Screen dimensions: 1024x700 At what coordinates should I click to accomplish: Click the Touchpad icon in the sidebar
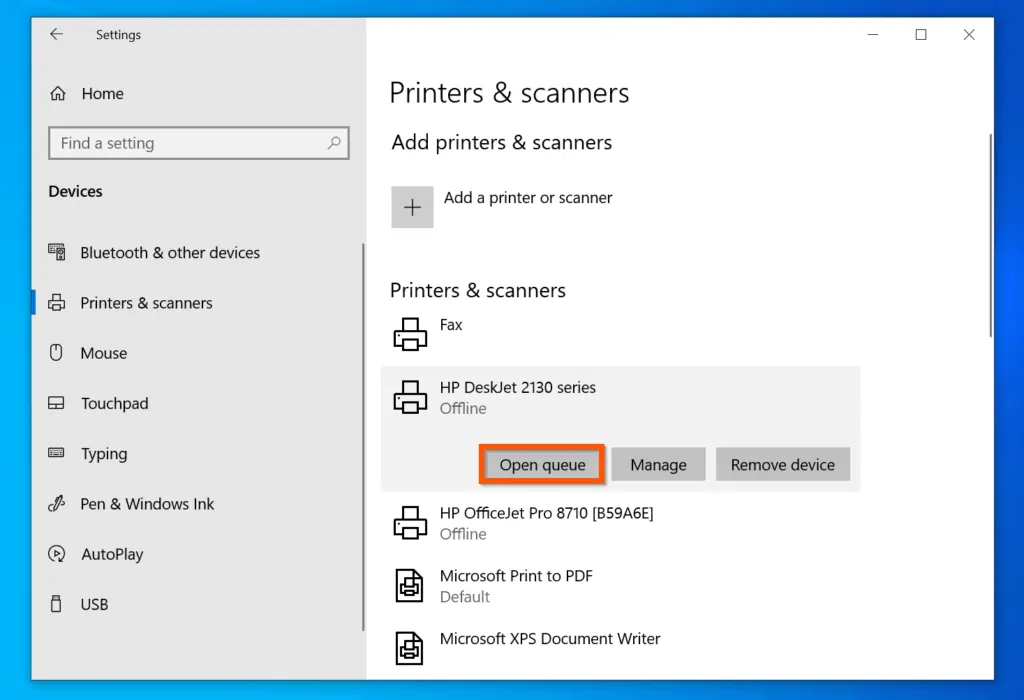click(x=56, y=403)
